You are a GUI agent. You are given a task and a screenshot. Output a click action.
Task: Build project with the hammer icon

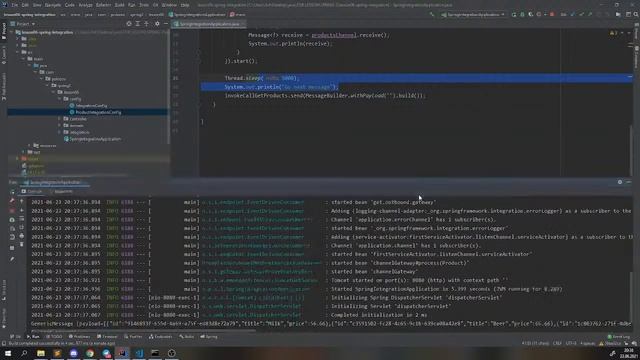432,14
